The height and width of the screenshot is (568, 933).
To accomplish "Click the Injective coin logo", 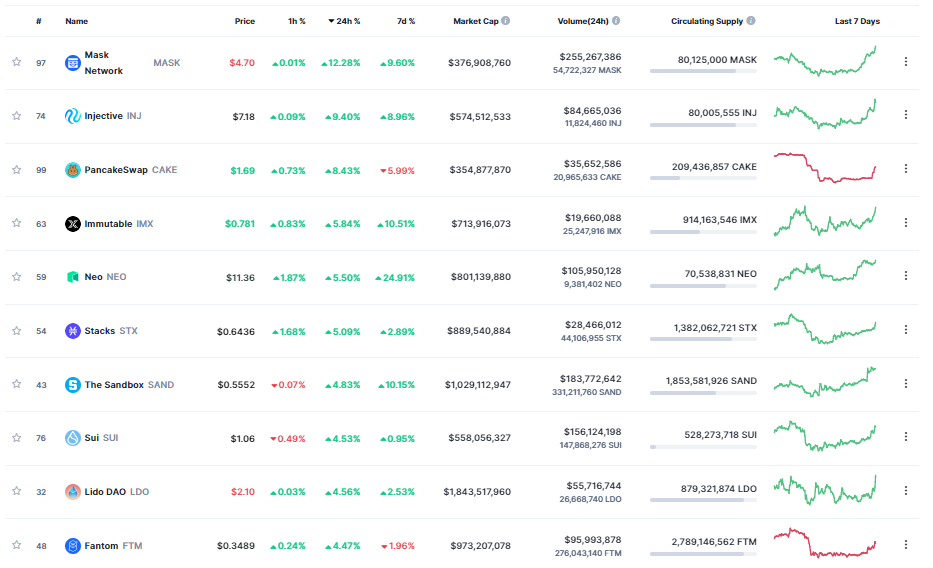I will [x=73, y=116].
